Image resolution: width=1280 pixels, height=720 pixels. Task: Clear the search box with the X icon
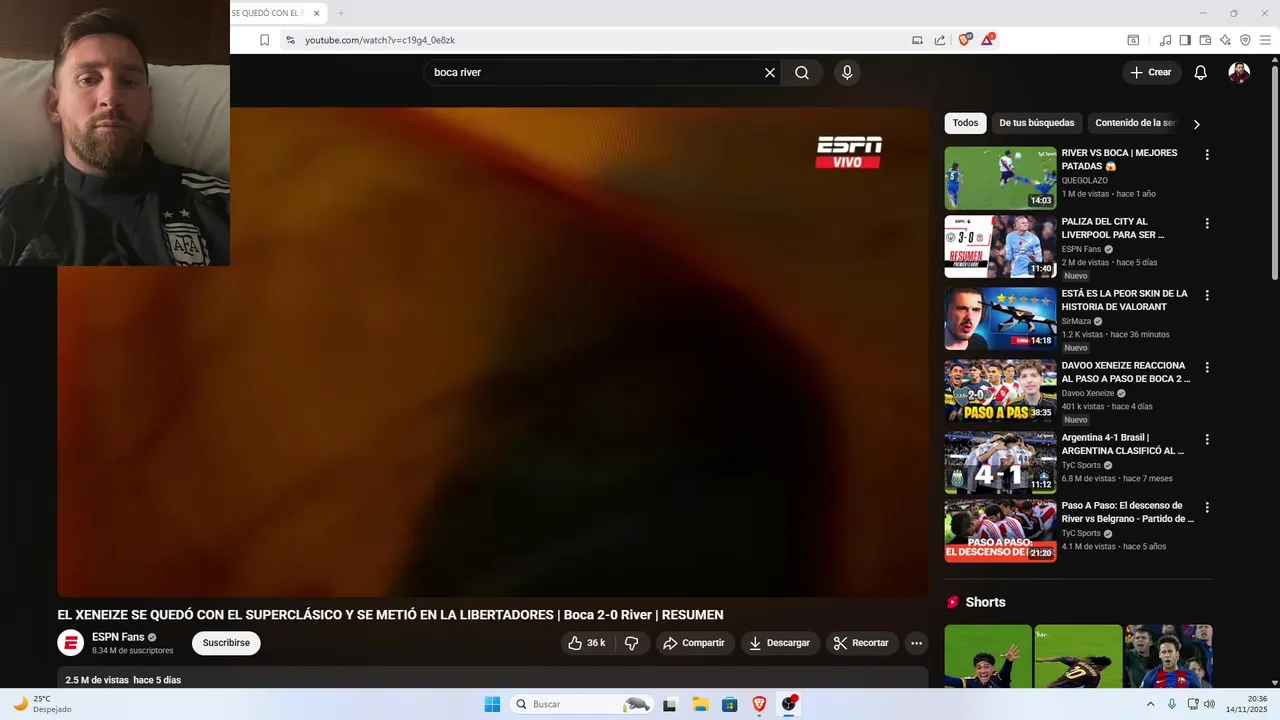pos(770,72)
